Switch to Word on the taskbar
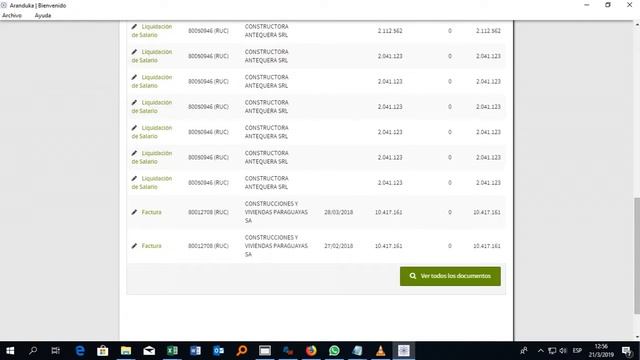The height and width of the screenshot is (360, 640). coord(196,351)
